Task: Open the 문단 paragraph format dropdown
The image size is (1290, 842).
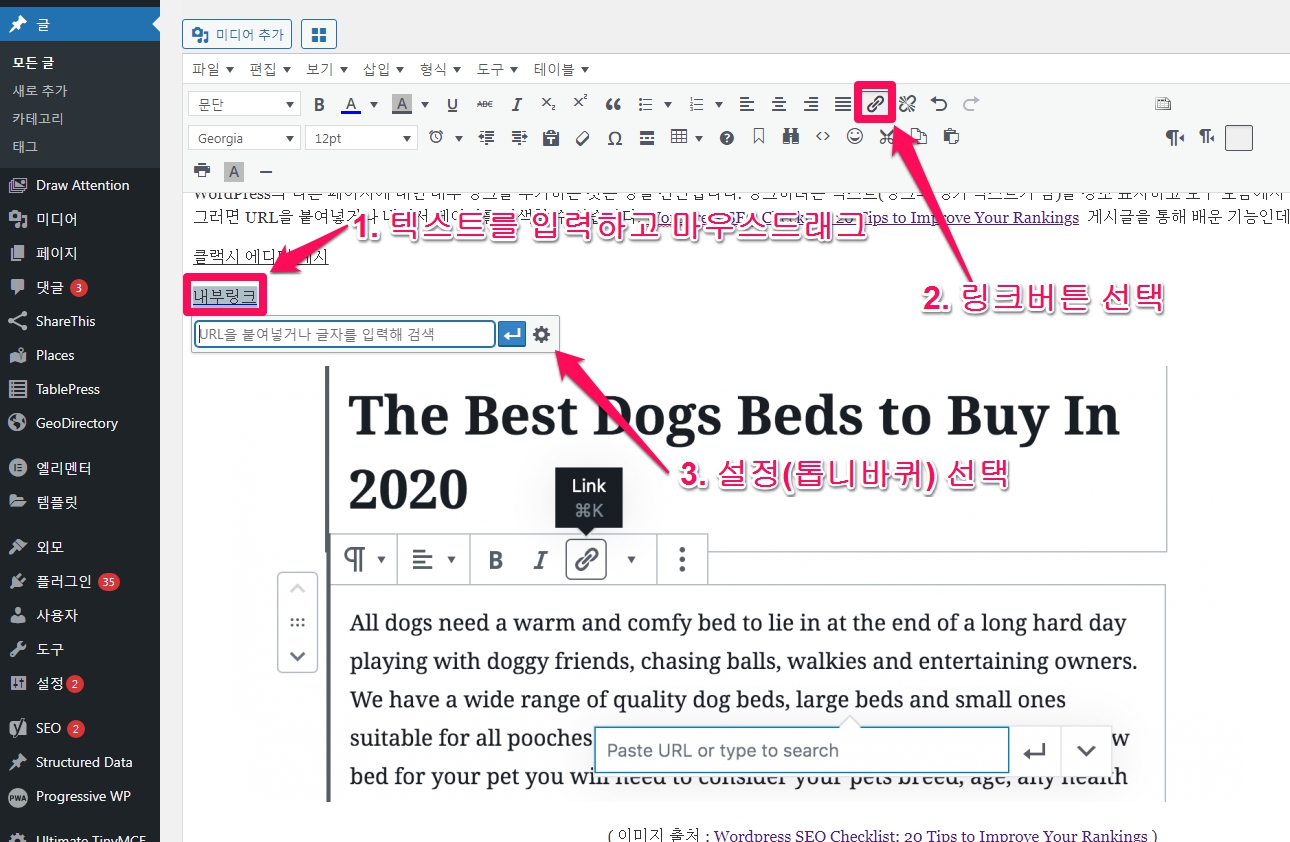Action: (x=244, y=104)
